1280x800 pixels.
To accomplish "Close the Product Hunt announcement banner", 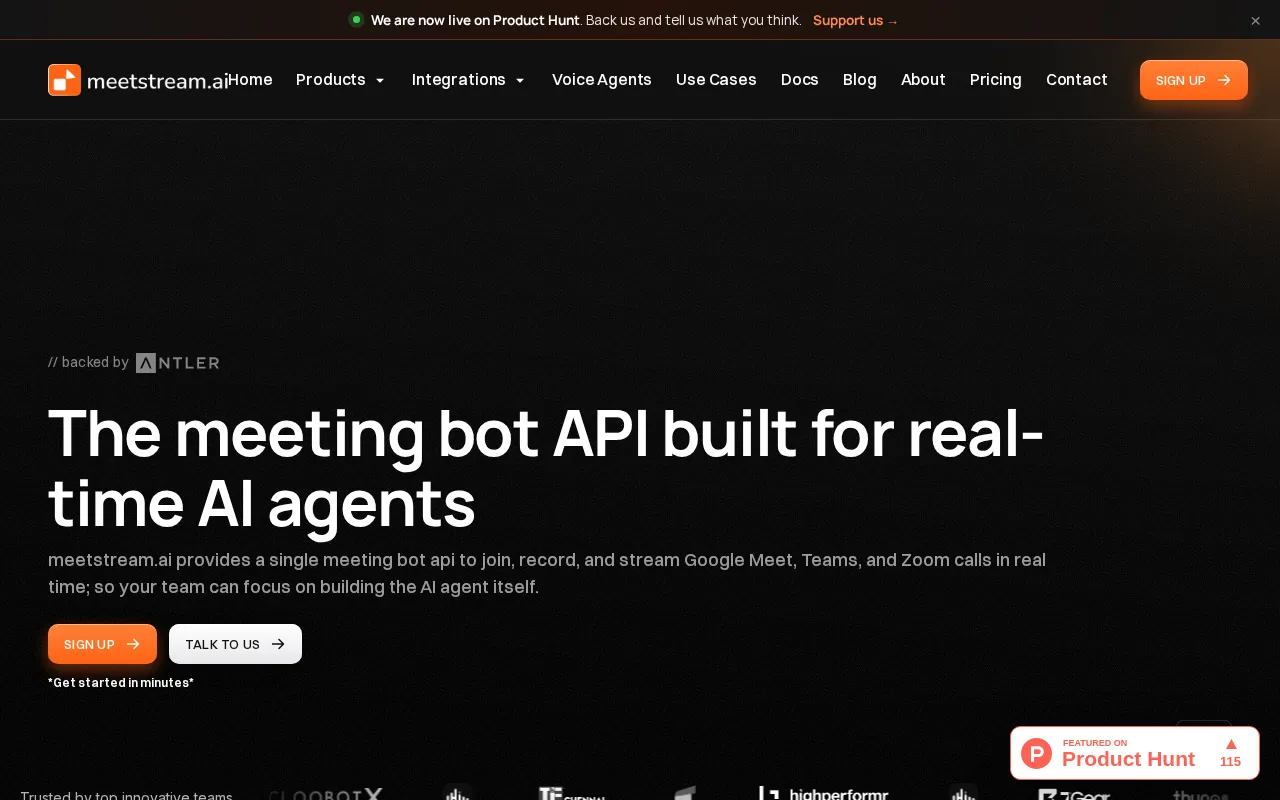I will pos(1255,20).
